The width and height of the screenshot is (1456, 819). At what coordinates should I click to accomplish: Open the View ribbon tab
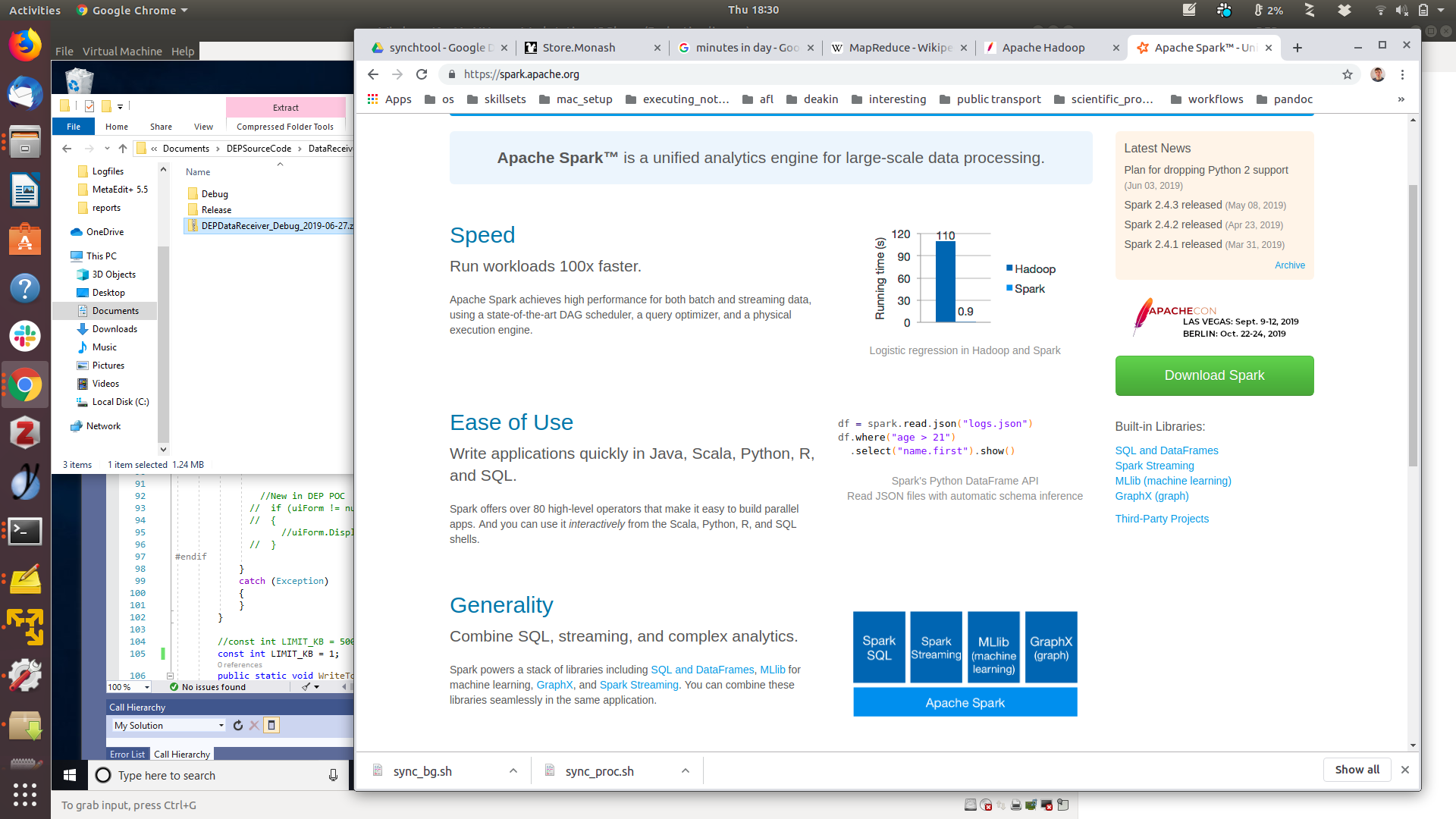[203, 127]
